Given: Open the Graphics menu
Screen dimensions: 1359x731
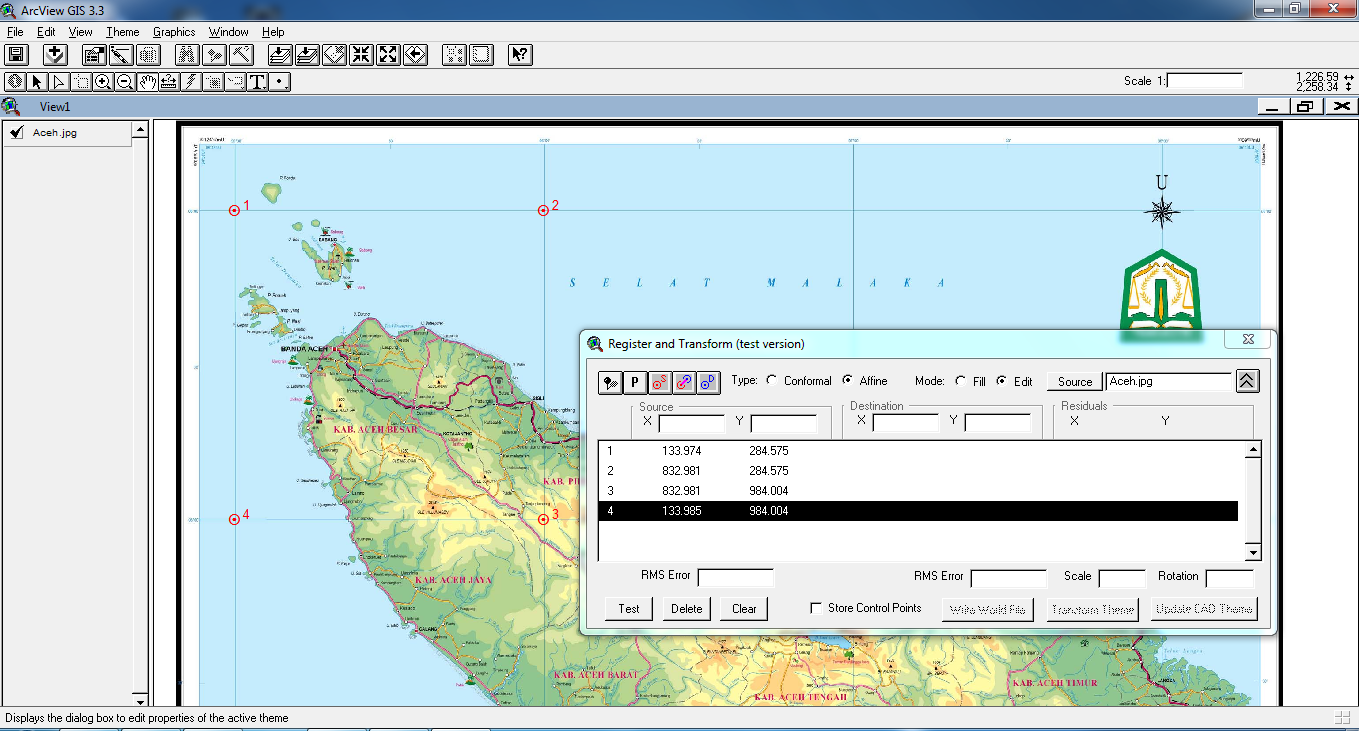Looking at the screenshot, I should pyautogui.click(x=174, y=31).
